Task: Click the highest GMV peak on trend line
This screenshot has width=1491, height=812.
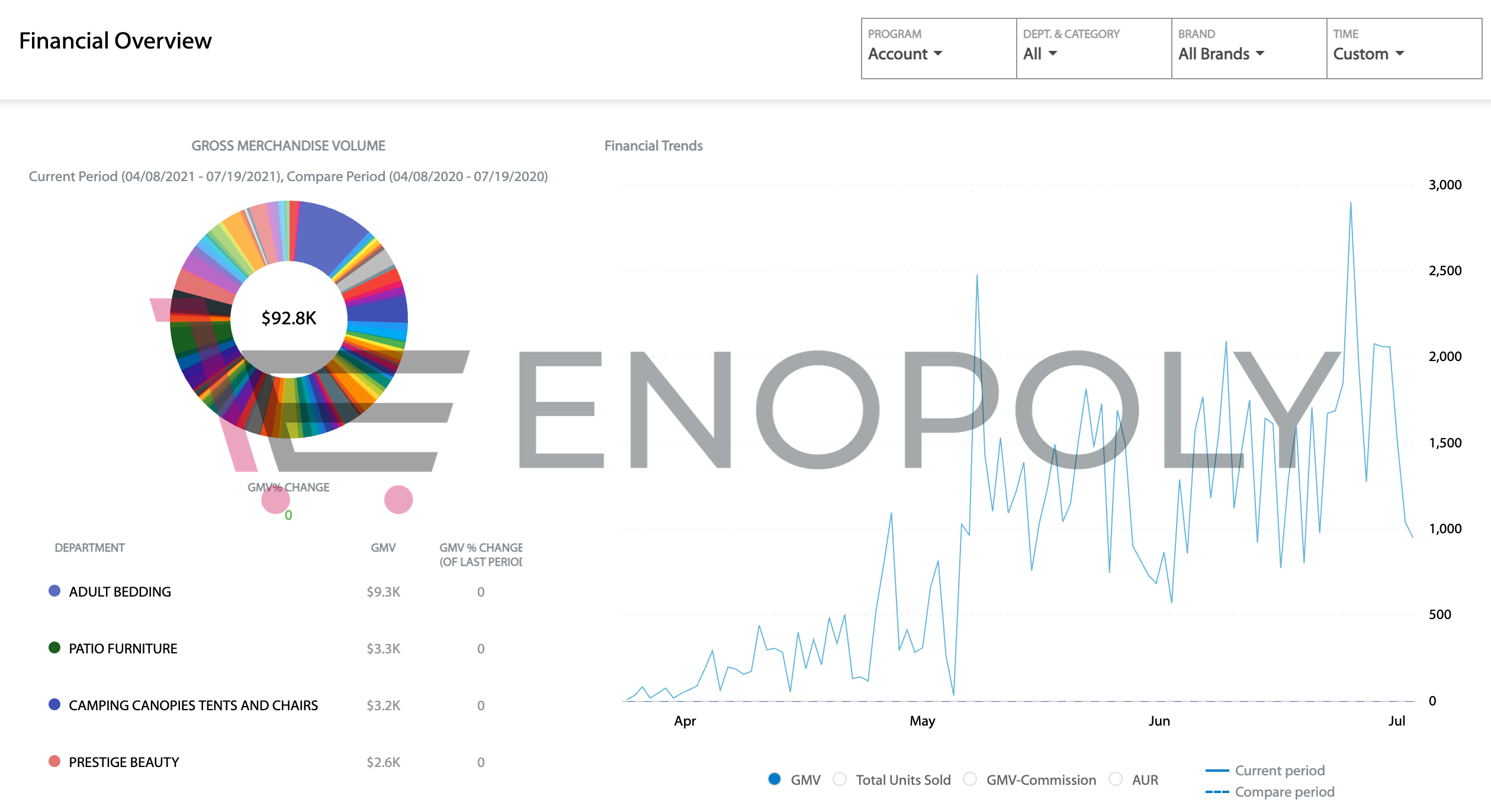Action: point(1351,204)
